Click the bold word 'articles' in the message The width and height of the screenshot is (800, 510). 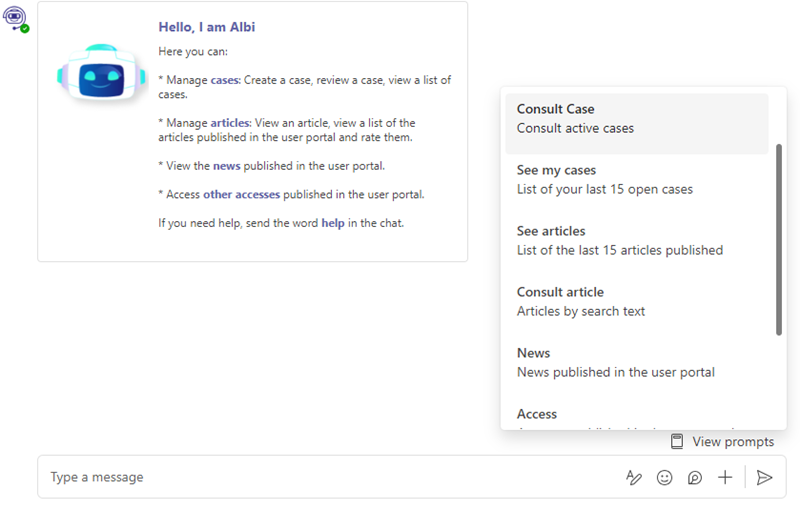pos(229,123)
